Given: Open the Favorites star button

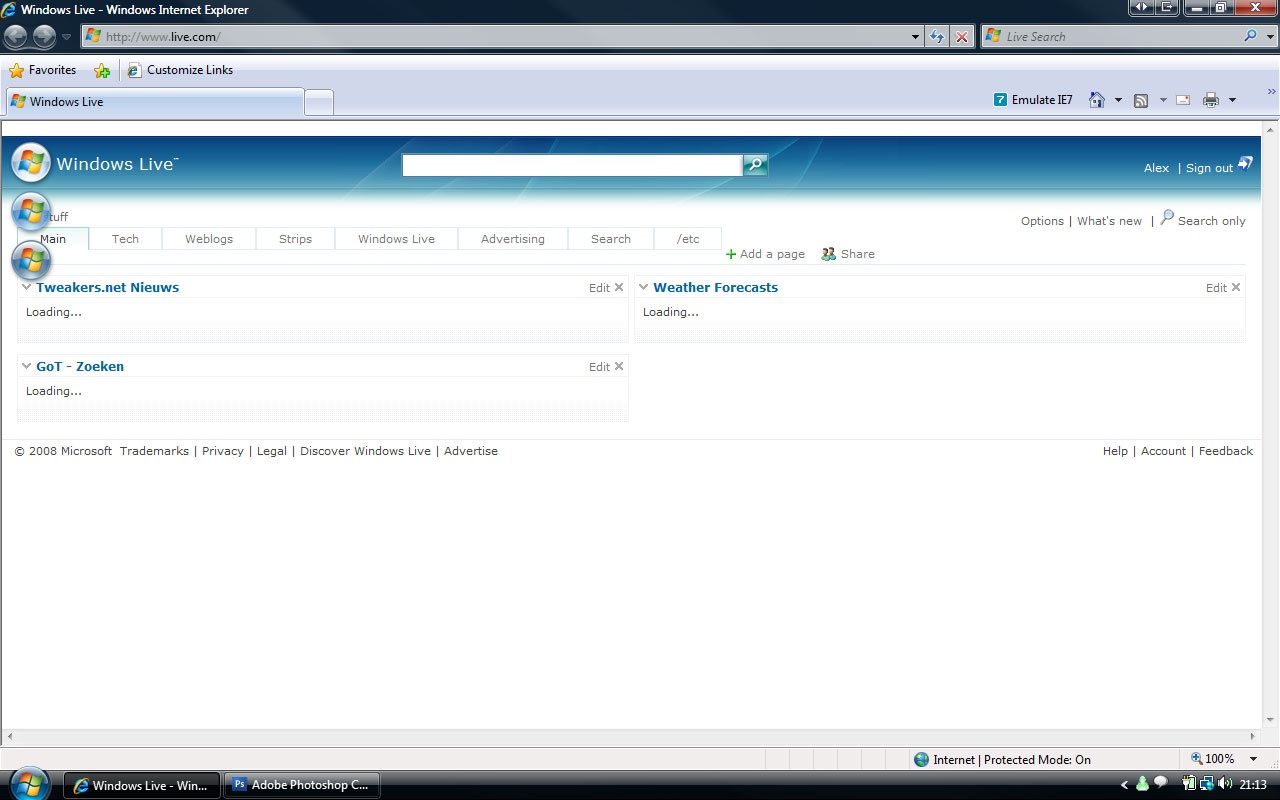Looking at the screenshot, I should coord(42,70).
